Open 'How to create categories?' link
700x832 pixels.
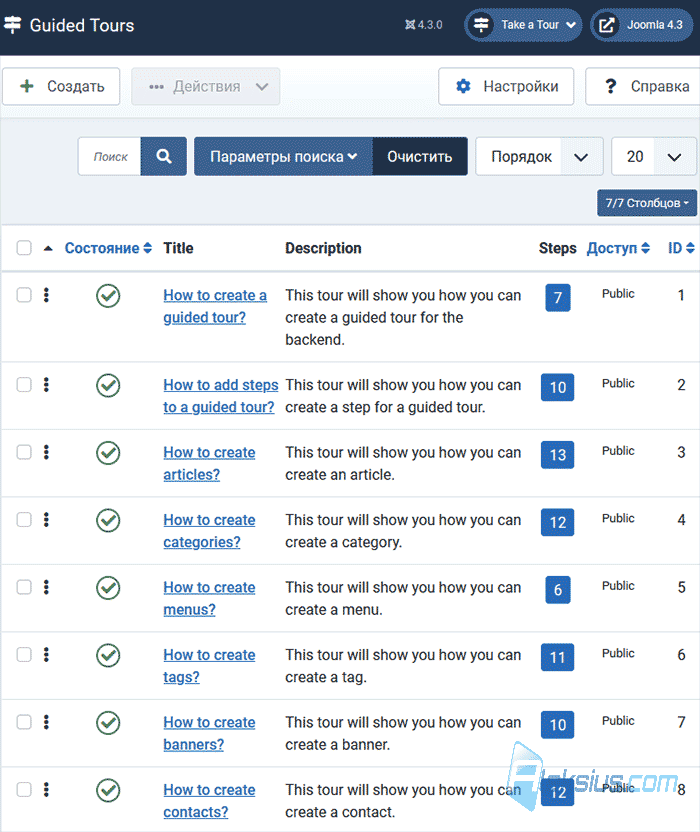click(209, 531)
